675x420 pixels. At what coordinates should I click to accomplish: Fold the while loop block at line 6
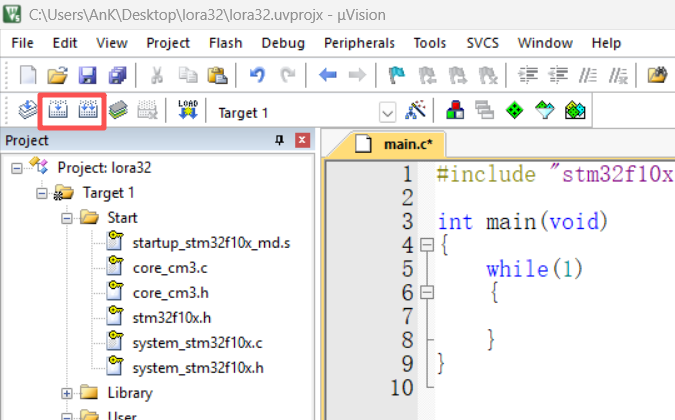click(427, 293)
